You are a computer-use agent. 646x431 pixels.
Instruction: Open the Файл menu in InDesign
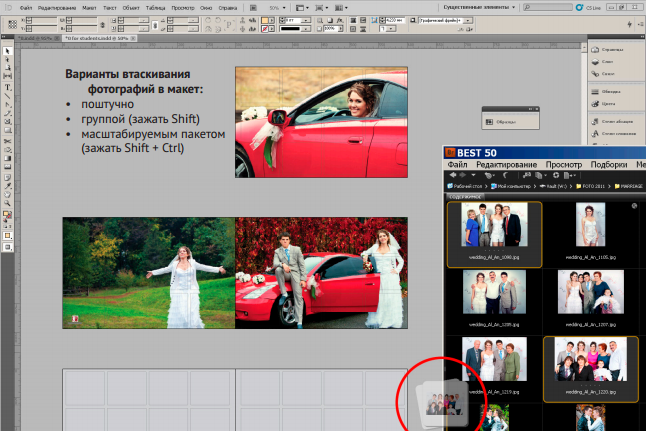pyautogui.click(x=26, y=8)
